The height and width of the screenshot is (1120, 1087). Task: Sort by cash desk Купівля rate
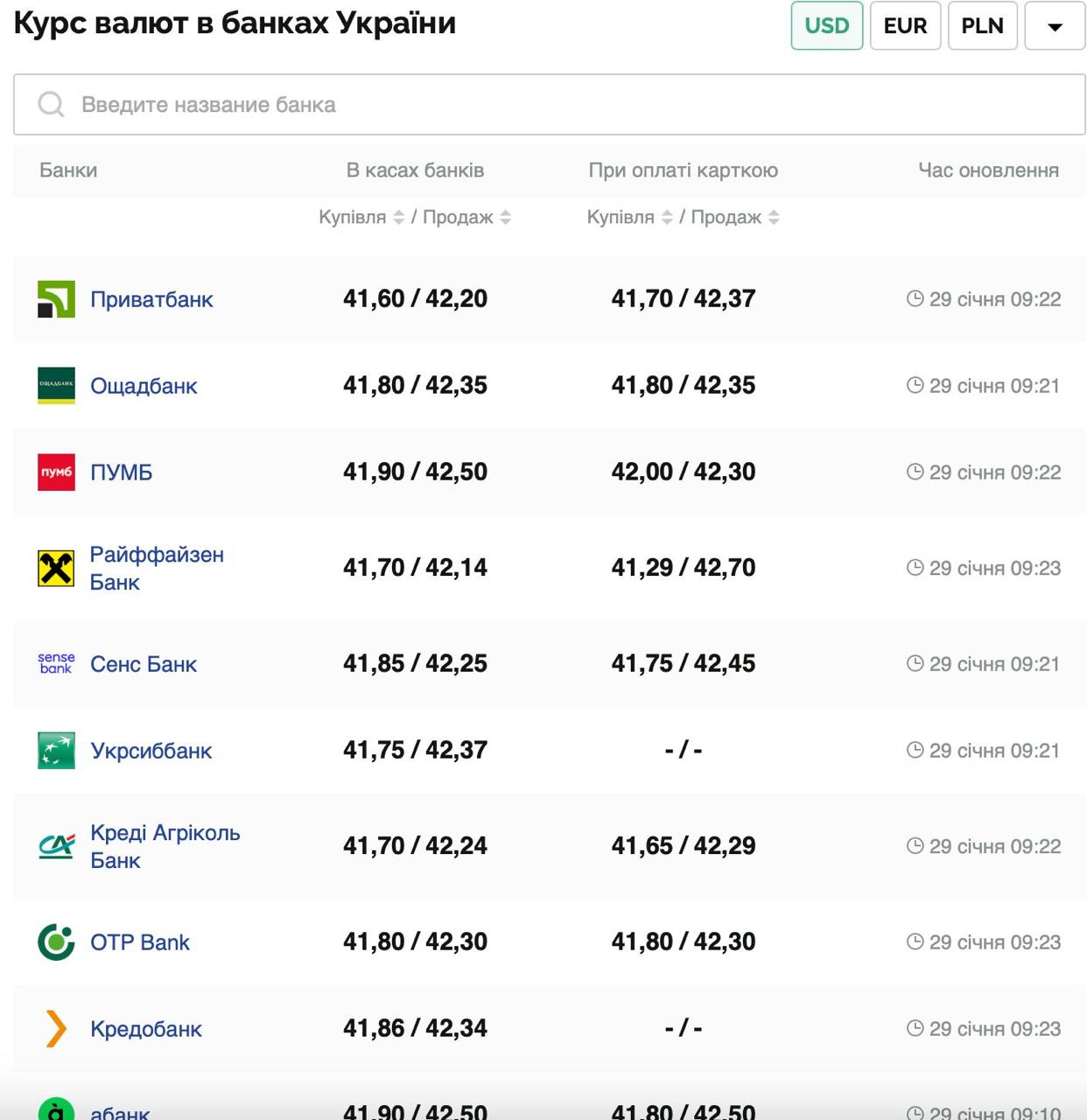[398, 217]
